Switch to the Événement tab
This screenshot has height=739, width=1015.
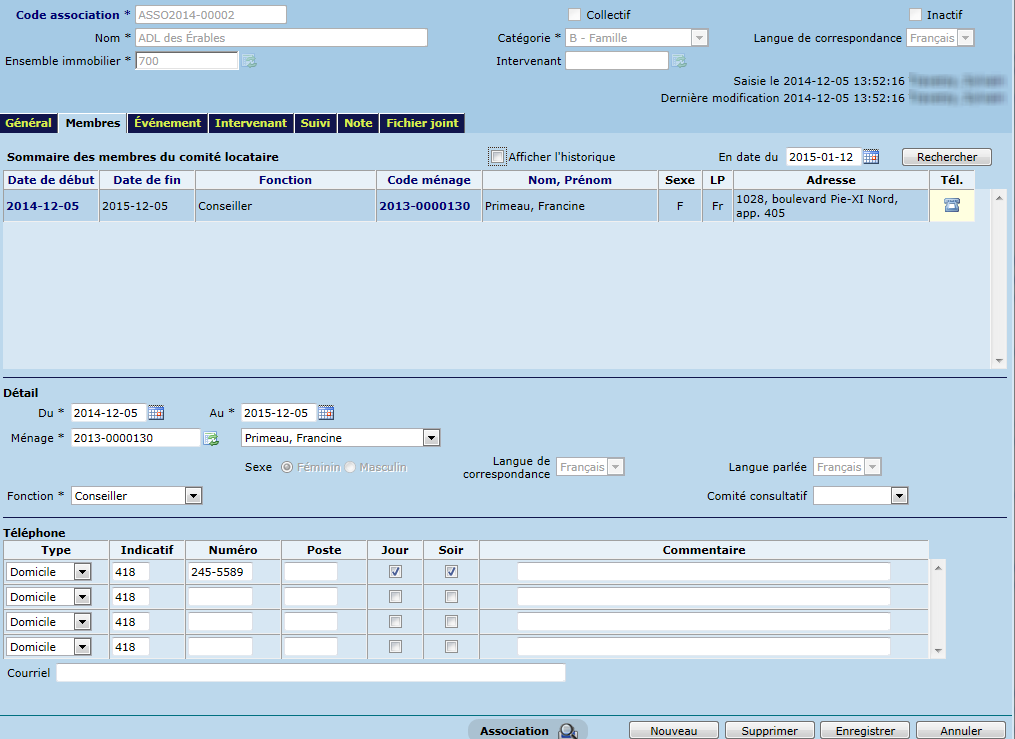point(168,123)
